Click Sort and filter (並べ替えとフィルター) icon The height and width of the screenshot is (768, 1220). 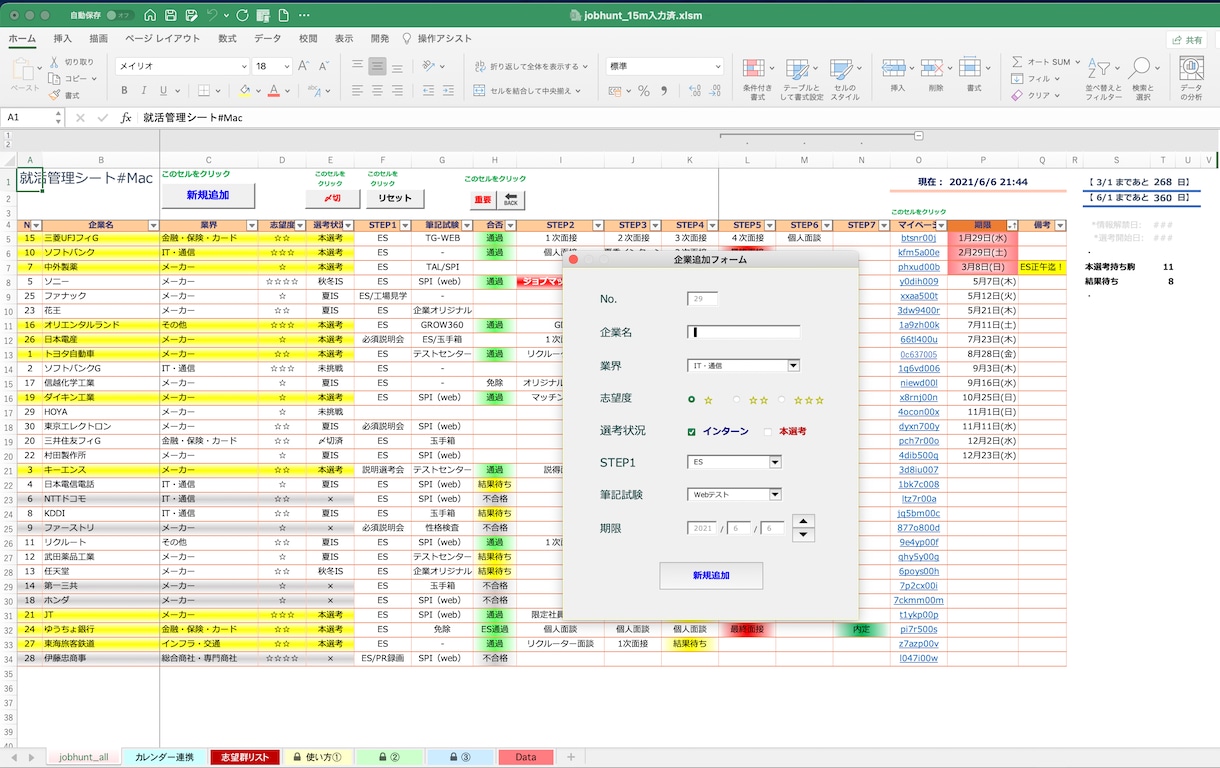(1101, 69)
